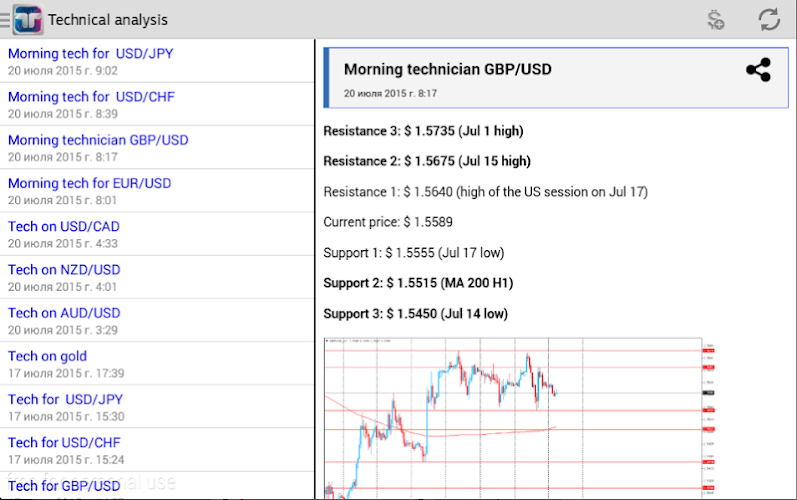Image resolution: width=797 pixels, height=500 pixels.
Task: Click the timestamp 17 июля 2015 г. 15:24
Action: click(x=66, y=459)
